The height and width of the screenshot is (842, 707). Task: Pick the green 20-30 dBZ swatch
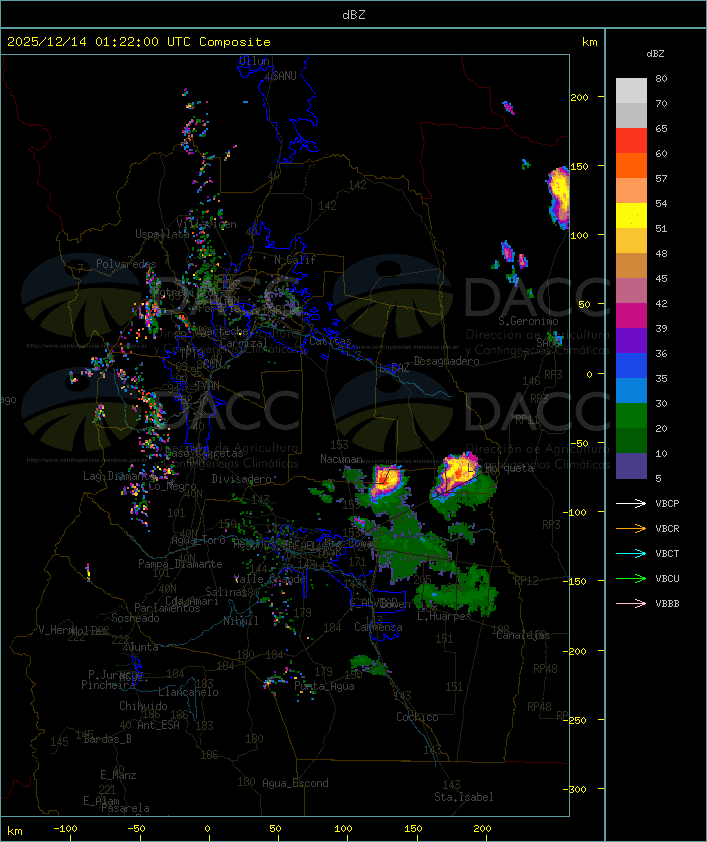[631, 416]
